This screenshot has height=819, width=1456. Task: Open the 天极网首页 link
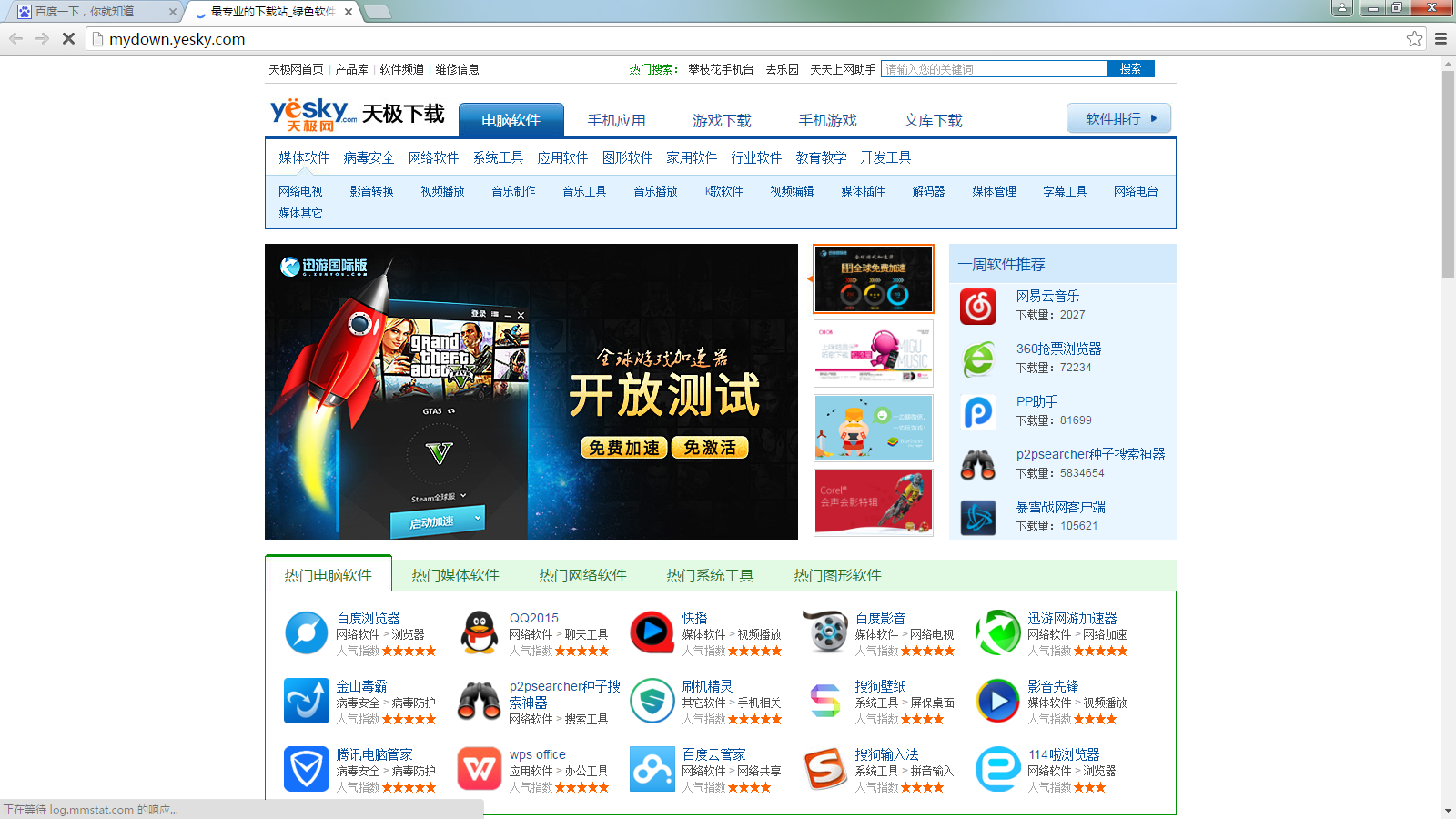[x=296, y=69]
